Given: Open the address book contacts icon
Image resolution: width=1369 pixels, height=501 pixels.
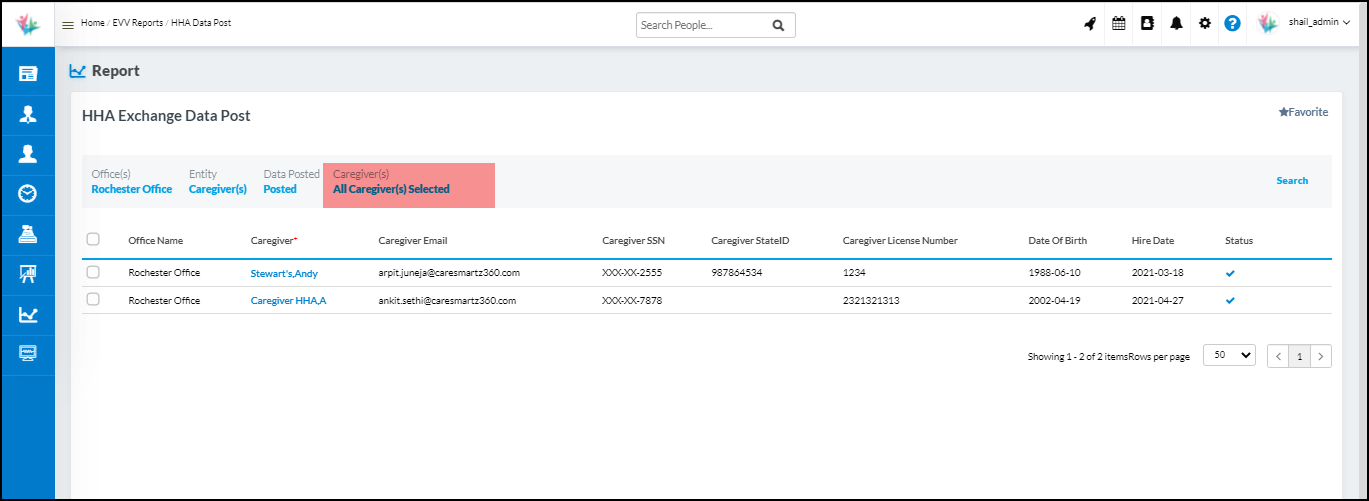Looking at the screenshot, I should pos(1147,24).
